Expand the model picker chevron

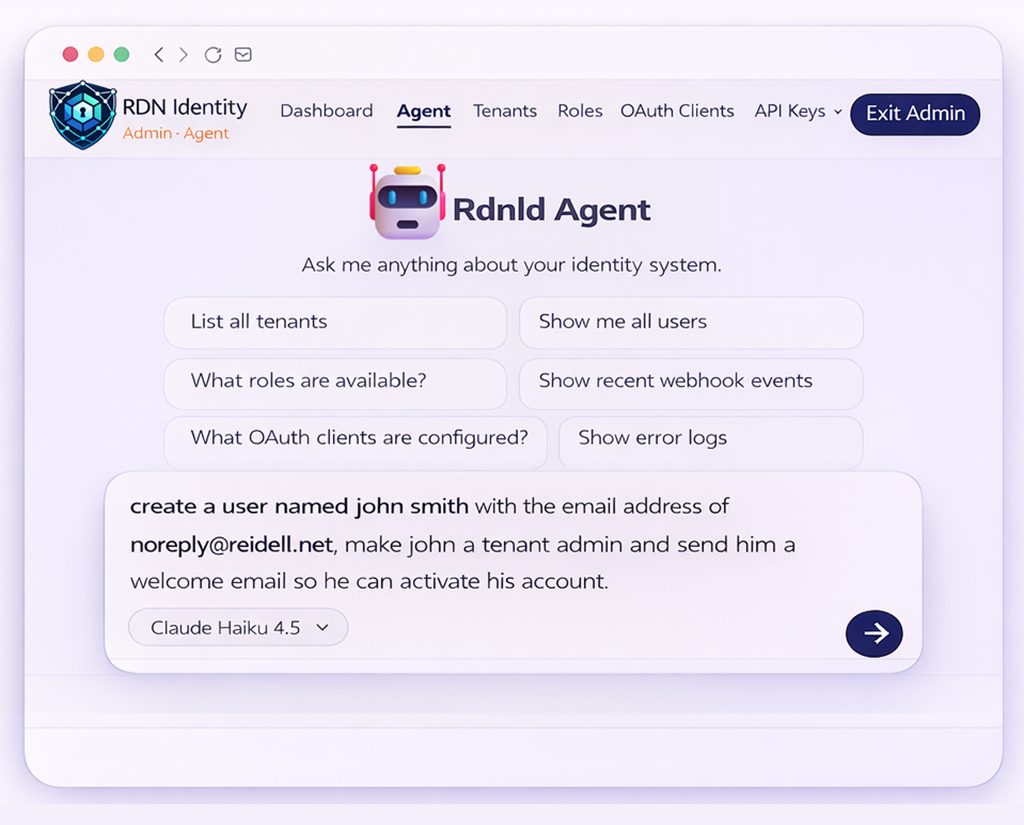pyautogui.click(x=322, y=628)
